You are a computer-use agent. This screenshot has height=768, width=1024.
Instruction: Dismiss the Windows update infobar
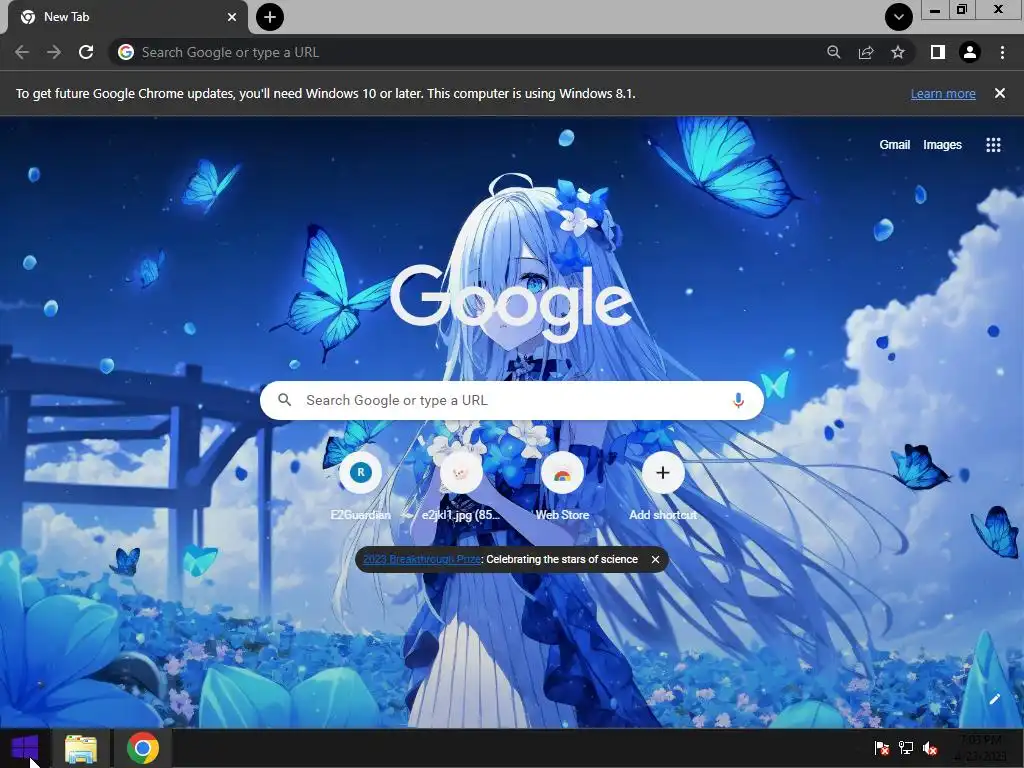click(1000, 93)
